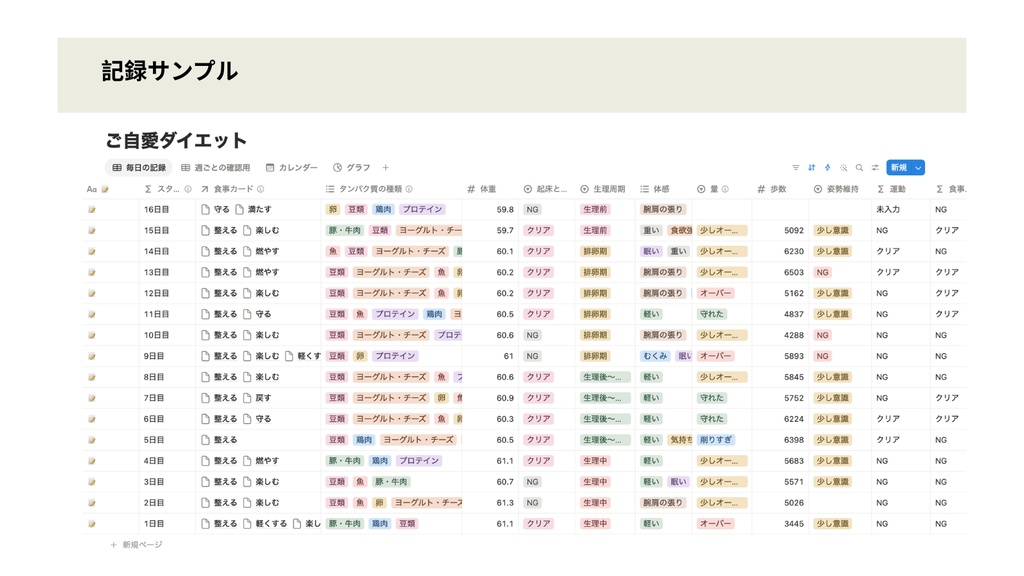This screenshot has width=1024, height=576.
Task: Add a row via 新規ページ
Action: pos(136,545)
